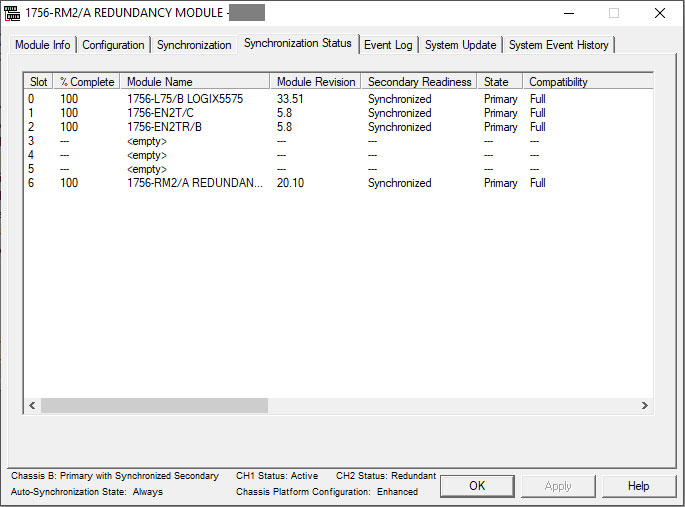Click 100 percent complete of slot 1
The height and width of the screenshot is (507, 685).
pyautogui.click(x=69, y=113)
